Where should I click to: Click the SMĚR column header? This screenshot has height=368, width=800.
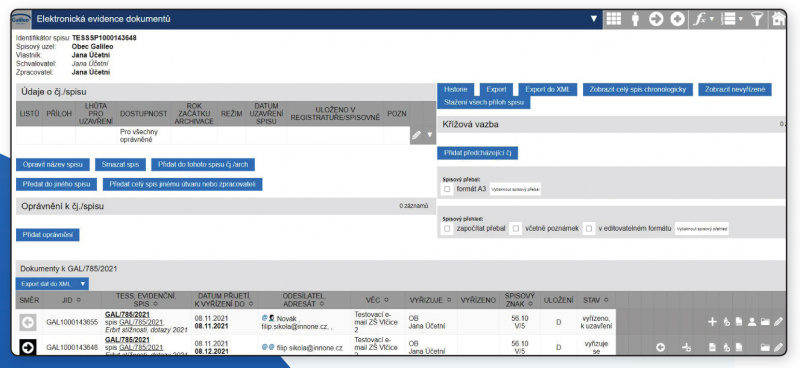point(29,300)
